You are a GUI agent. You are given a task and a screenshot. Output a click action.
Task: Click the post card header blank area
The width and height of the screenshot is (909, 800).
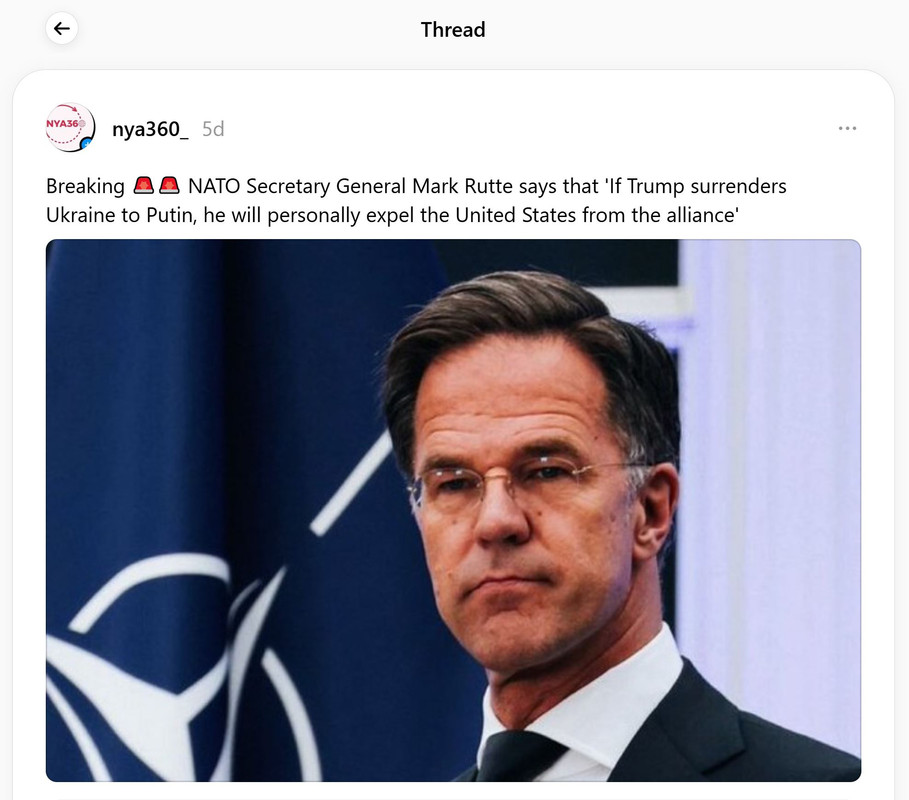[x=522, y=128]
